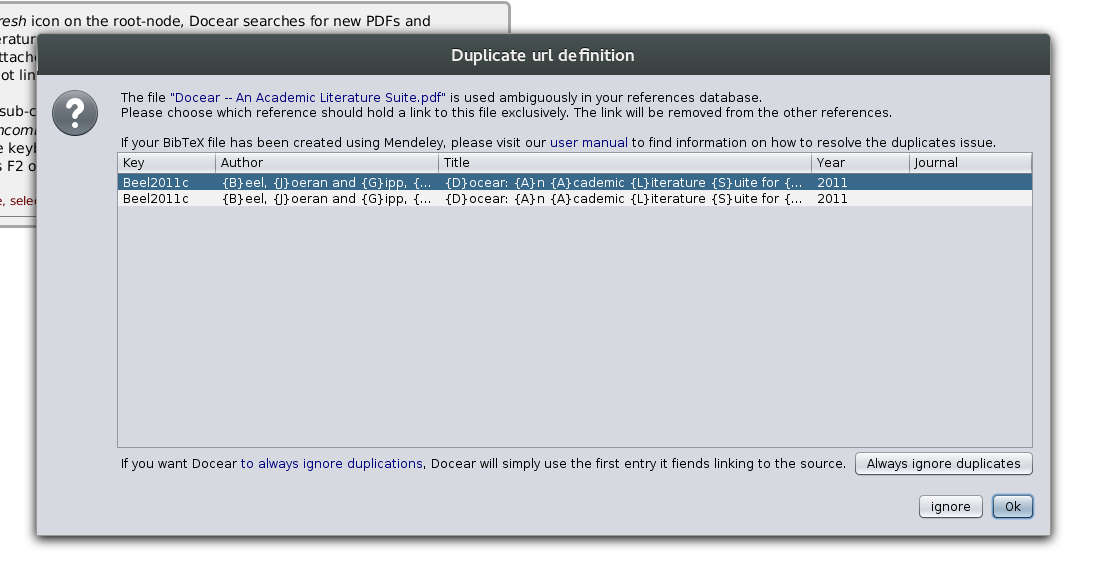Image resolution: width=1105 pixels, height=577 pixels.
Task: Follow the "to always ignore duplications" link
Action: click(x=331, y=464)
